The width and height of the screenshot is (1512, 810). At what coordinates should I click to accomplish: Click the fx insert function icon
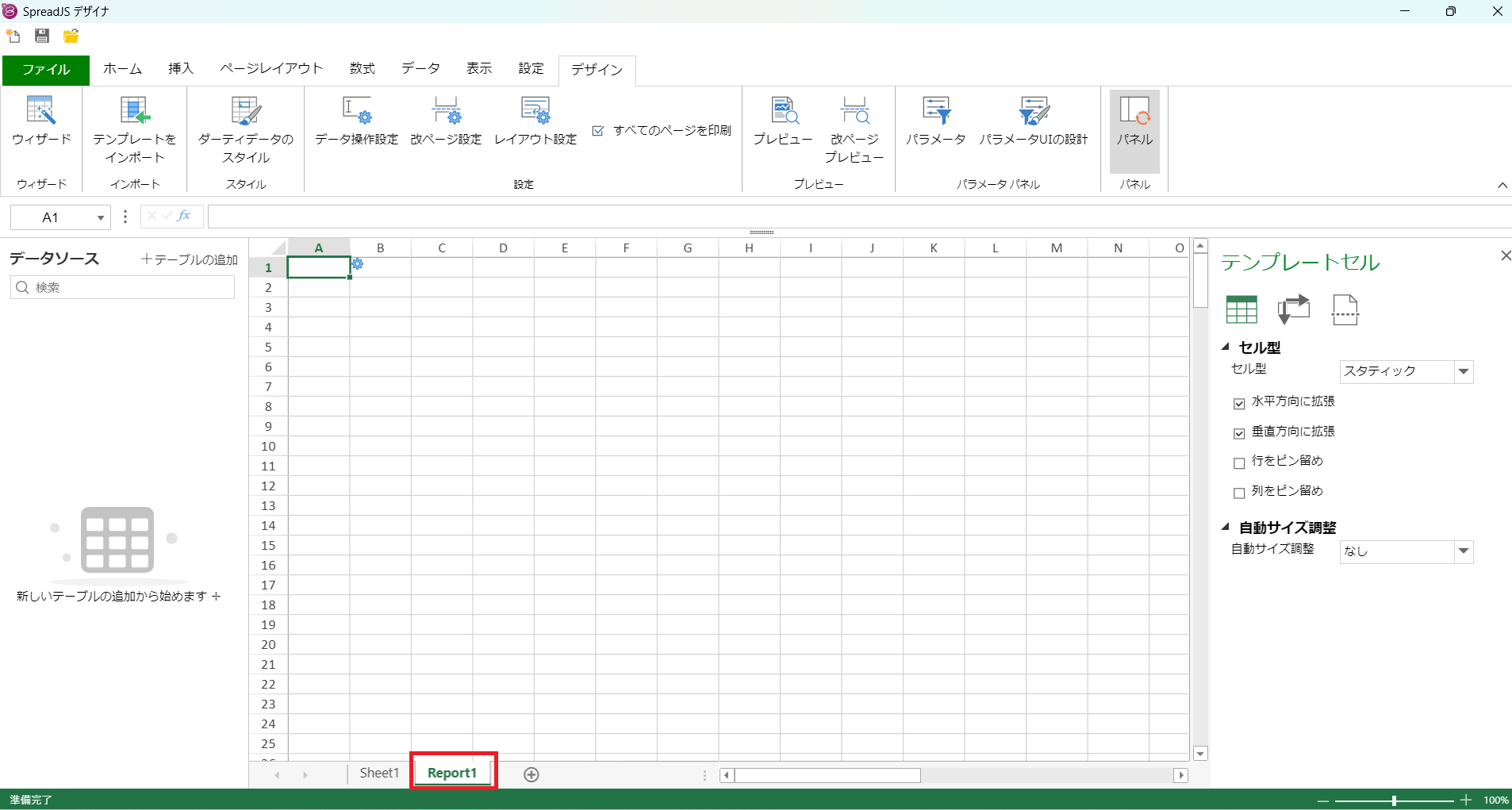tap(184, 216)
